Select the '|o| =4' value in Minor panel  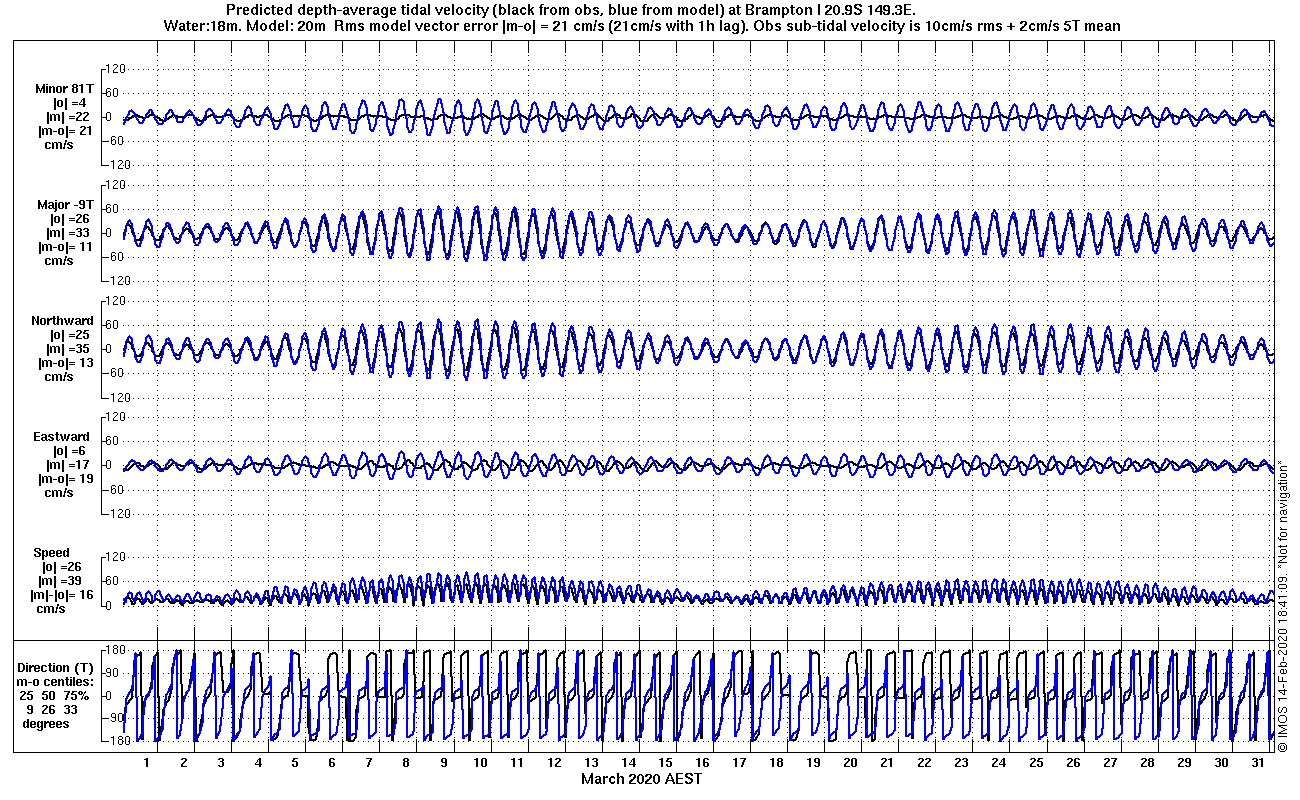69,103
